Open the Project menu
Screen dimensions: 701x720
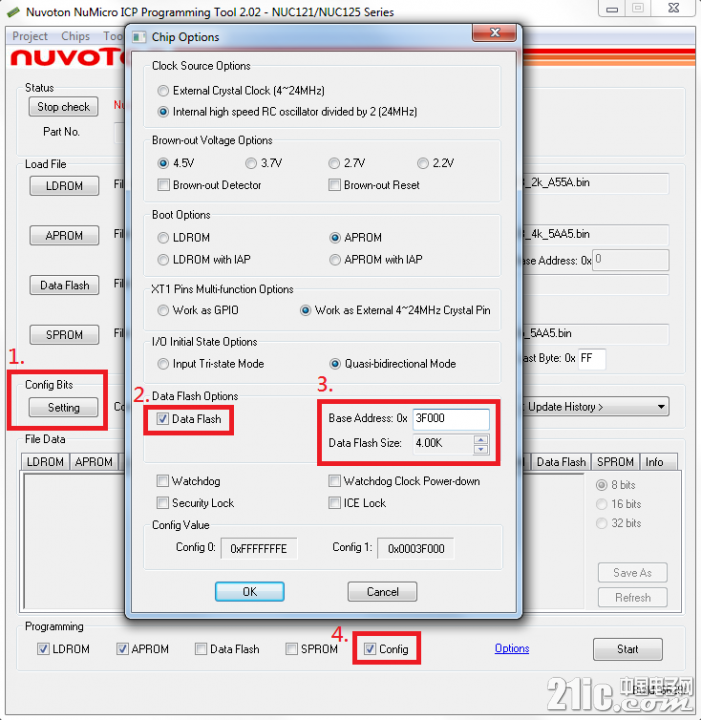[x=30, y=36]
